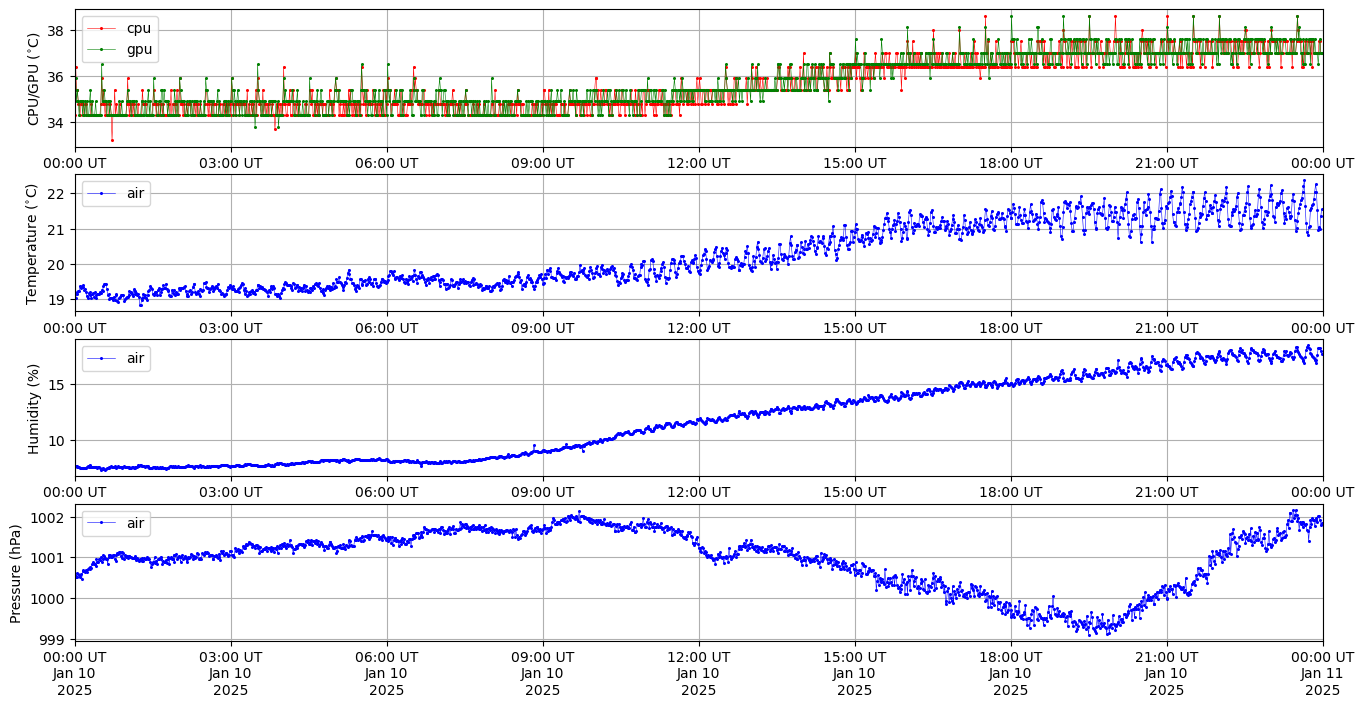Click the 21:00 UT Jan 10 2025 label
Viewport: 1364px width, 707px height.
[1167, 674]
